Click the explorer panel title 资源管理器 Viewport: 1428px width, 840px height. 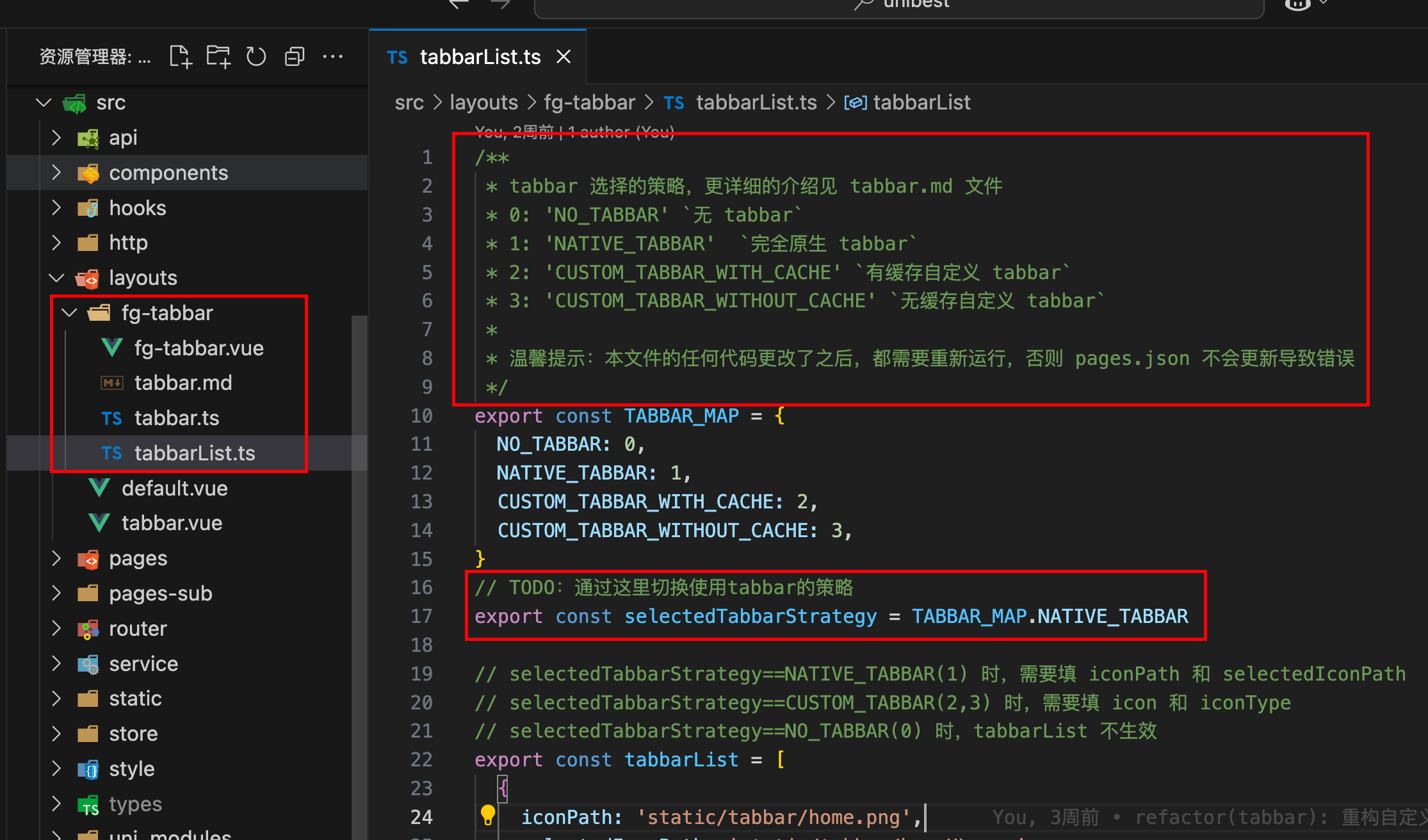pyautogui.click(x=95, y=57)
